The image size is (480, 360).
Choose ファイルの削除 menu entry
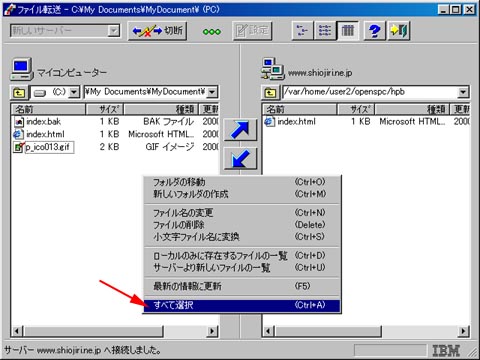242,225
